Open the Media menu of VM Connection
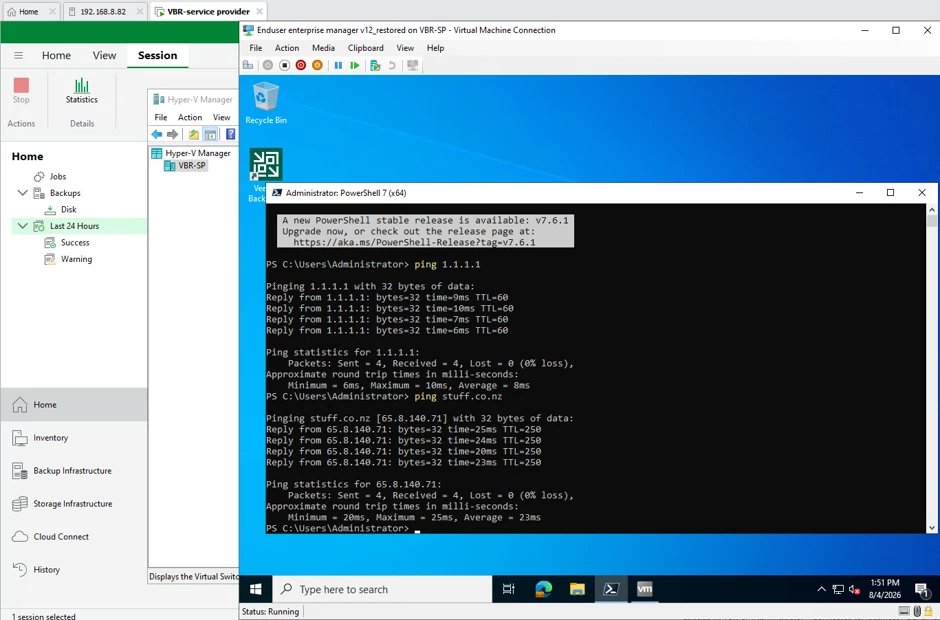Viewport: 940px width, 620px height. click(x=323, y=48)
